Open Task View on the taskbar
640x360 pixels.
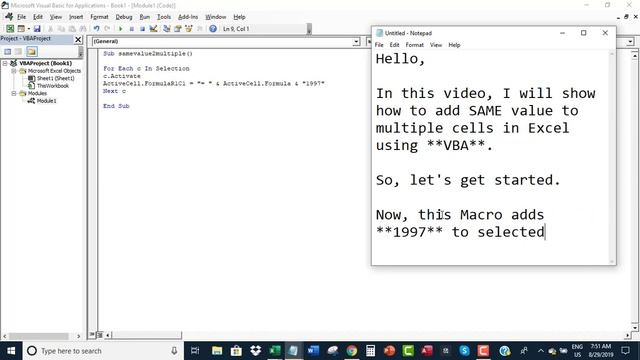click(x=195, y=351)
